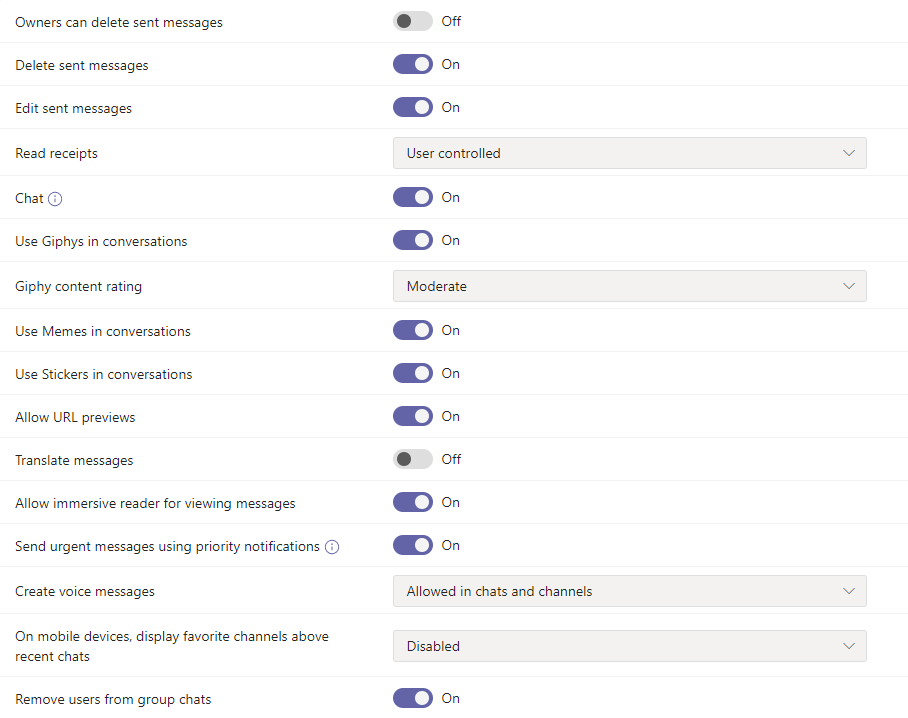Click chevron arrow on Moderate dropdown

(849, 286)
